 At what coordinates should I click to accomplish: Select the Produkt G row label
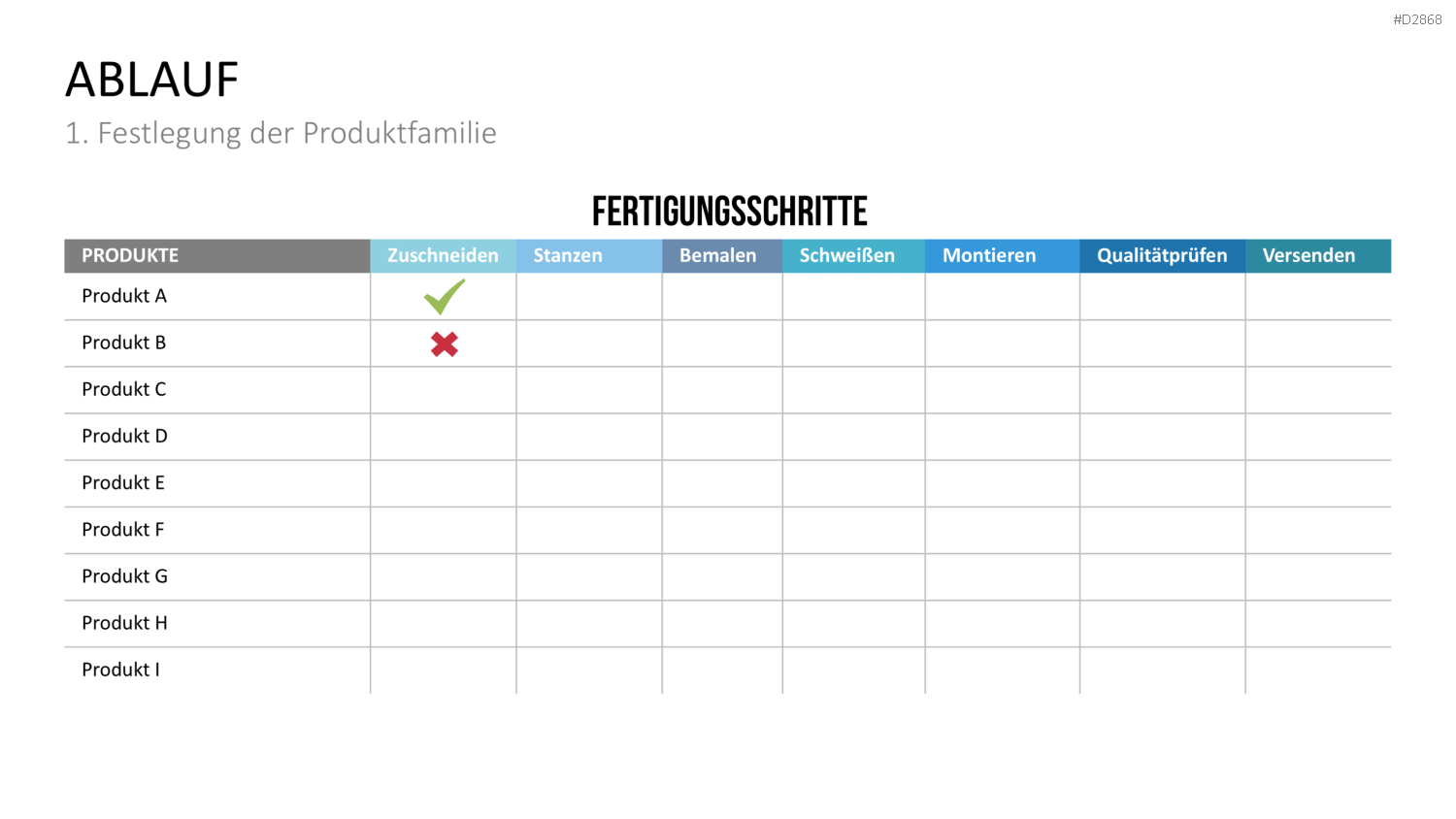(x=124, y=576)
